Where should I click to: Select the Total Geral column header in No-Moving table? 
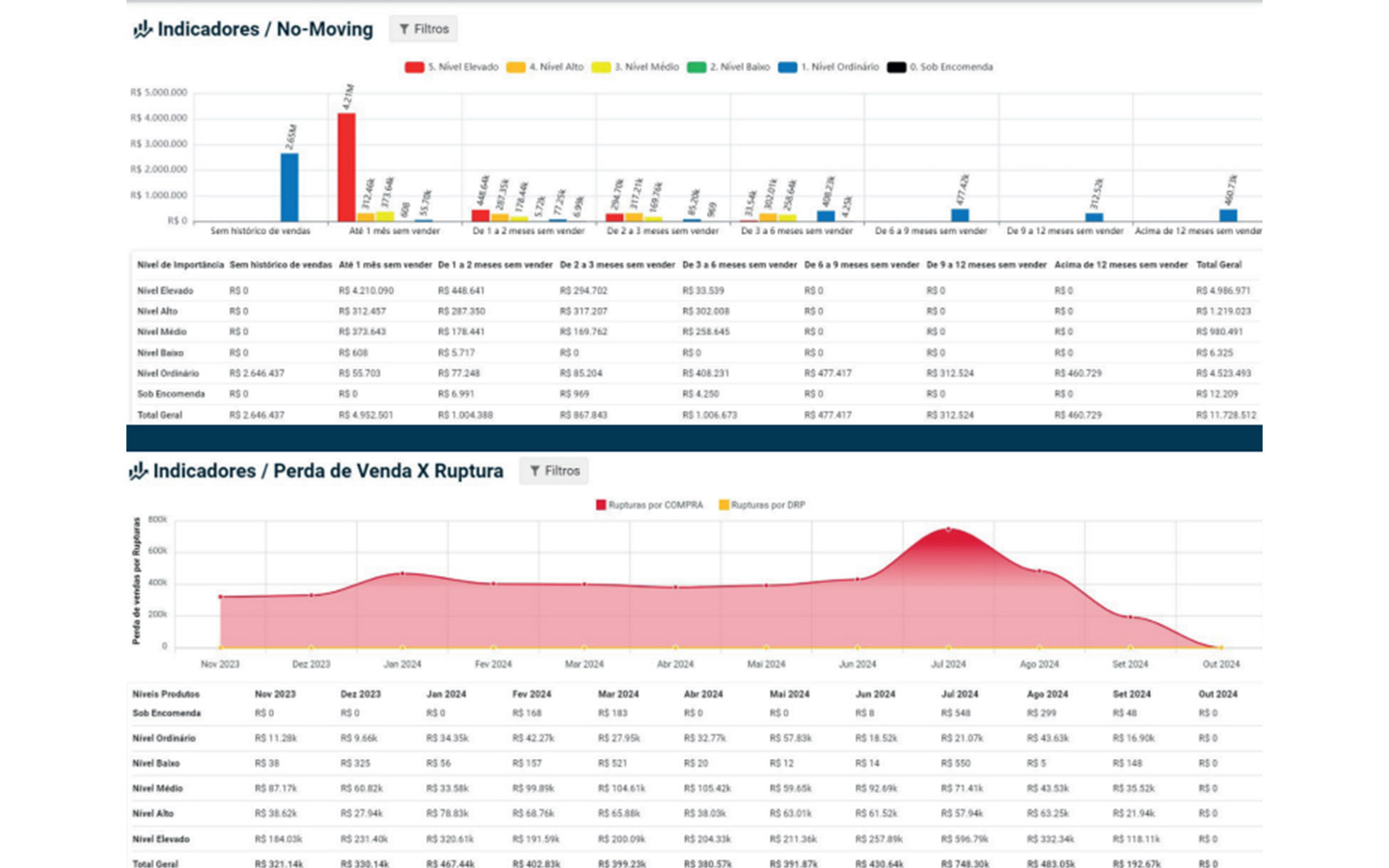coord(1218,265)
